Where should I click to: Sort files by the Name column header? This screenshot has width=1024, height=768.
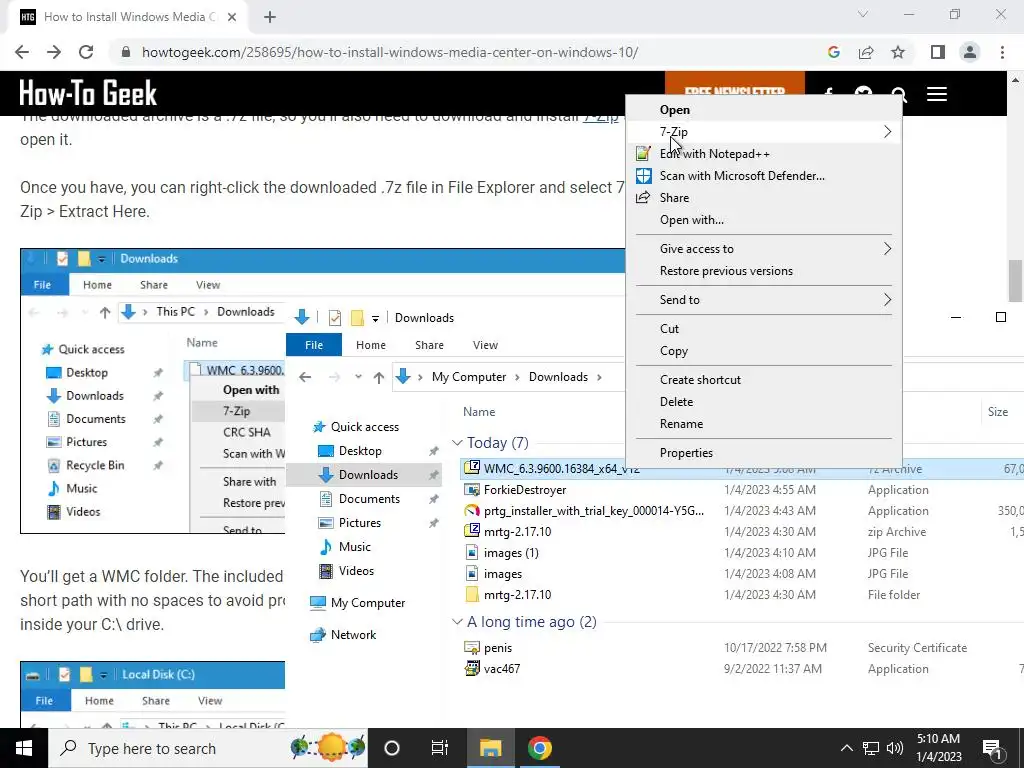tap(479, 412)
